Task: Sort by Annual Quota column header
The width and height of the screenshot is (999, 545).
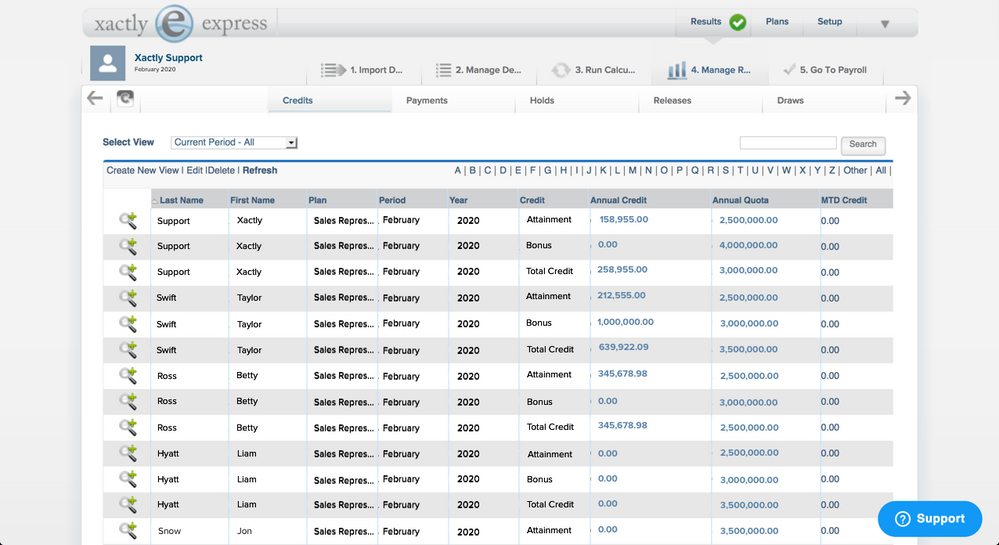Action: click(x=740, y=200)
